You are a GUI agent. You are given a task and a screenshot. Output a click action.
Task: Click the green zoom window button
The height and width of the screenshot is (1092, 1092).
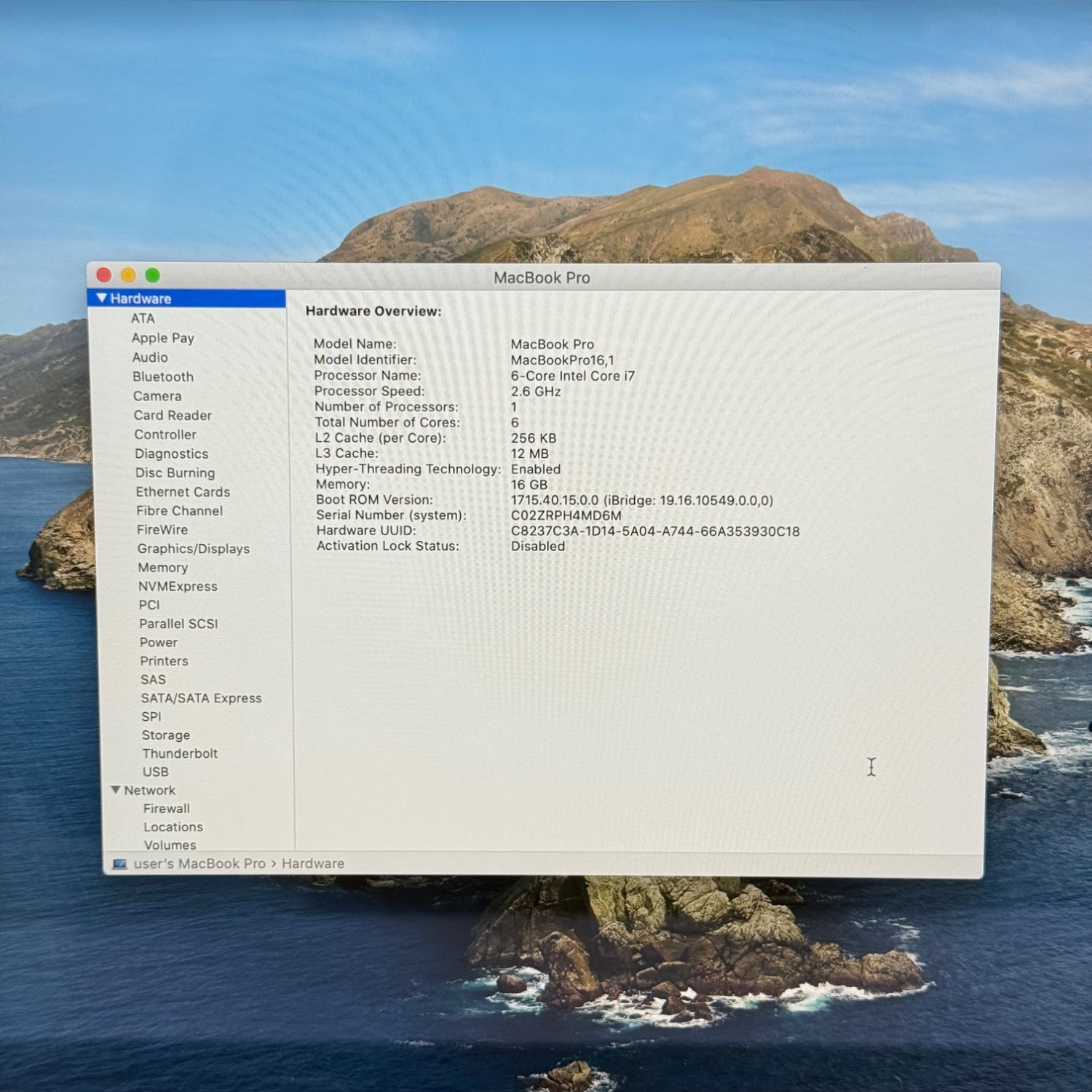(x=153, y=275)
